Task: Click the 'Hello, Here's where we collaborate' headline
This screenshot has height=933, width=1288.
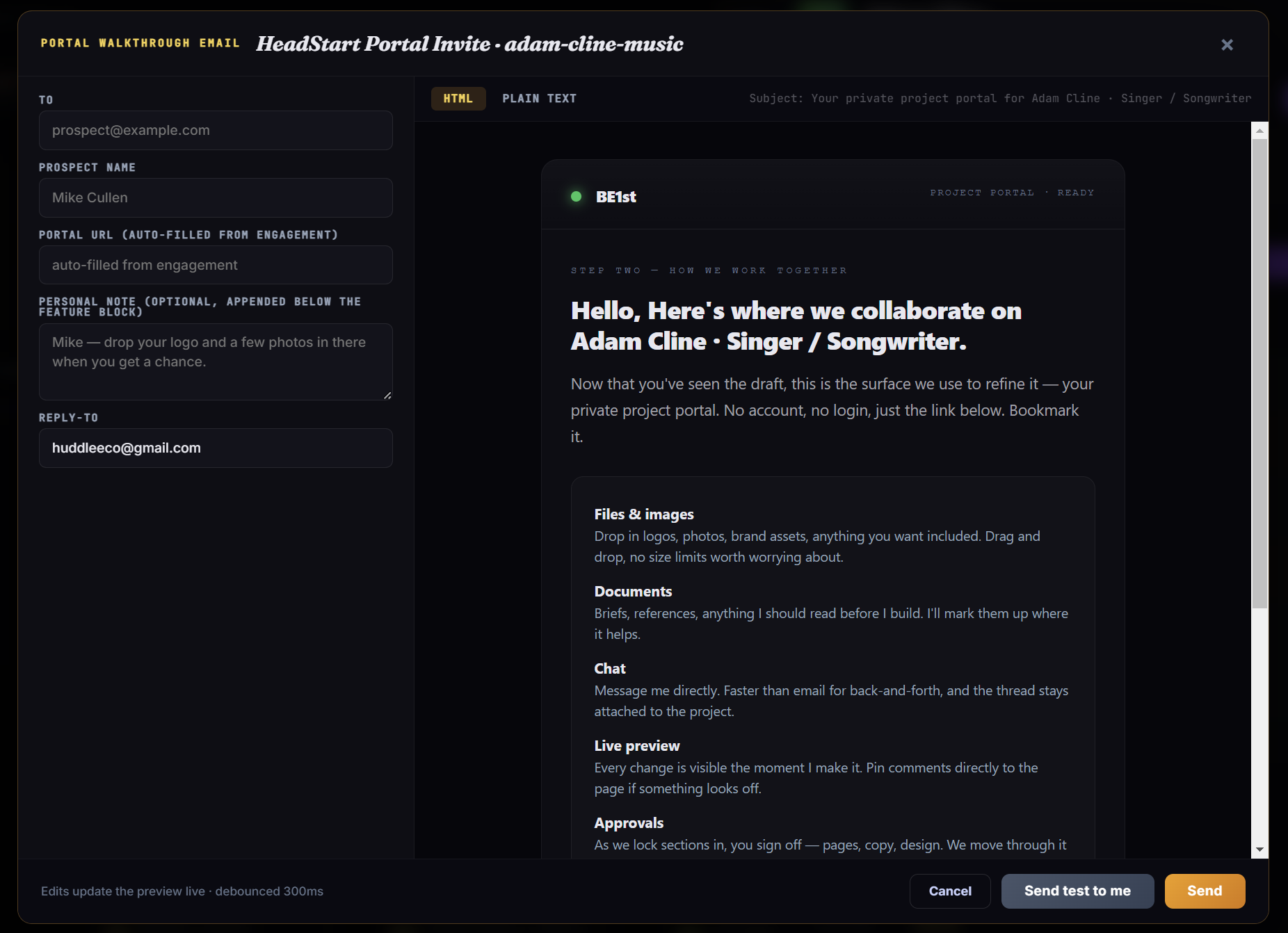Action: click(796, 326)
